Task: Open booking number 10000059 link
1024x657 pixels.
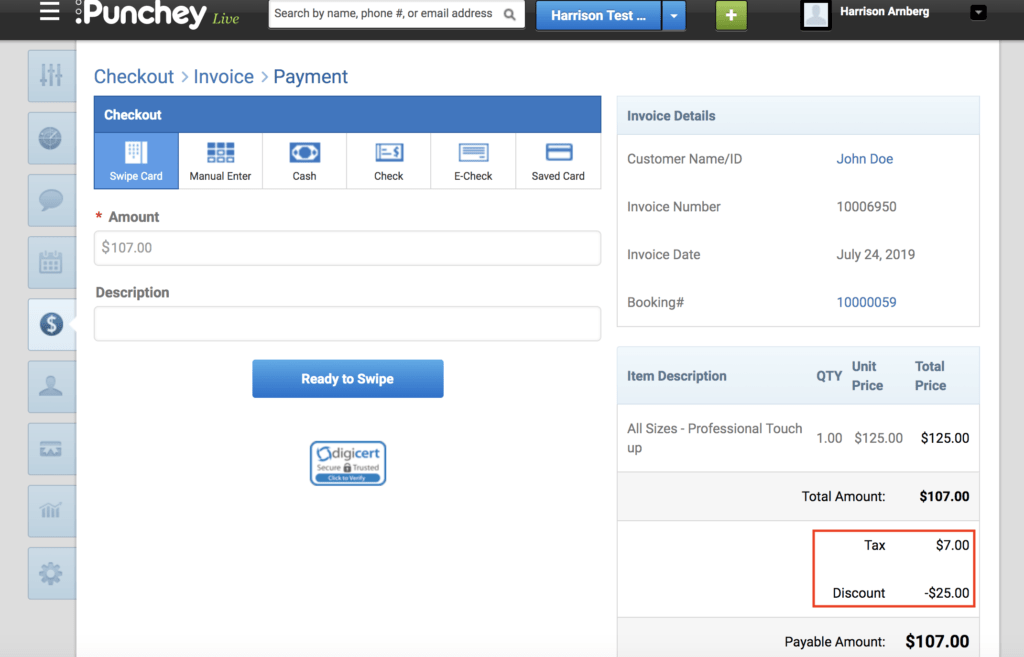Action: click(x=866, y=302)
